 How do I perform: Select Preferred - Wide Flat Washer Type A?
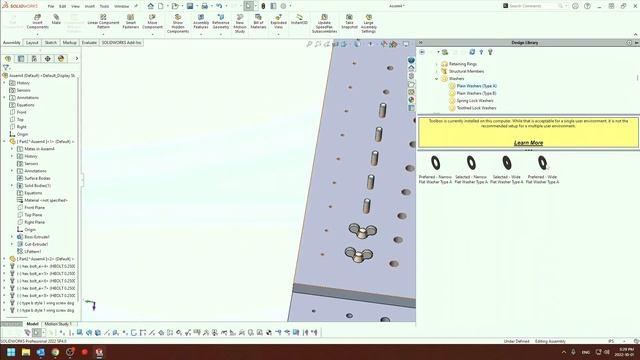coord(542,169)
